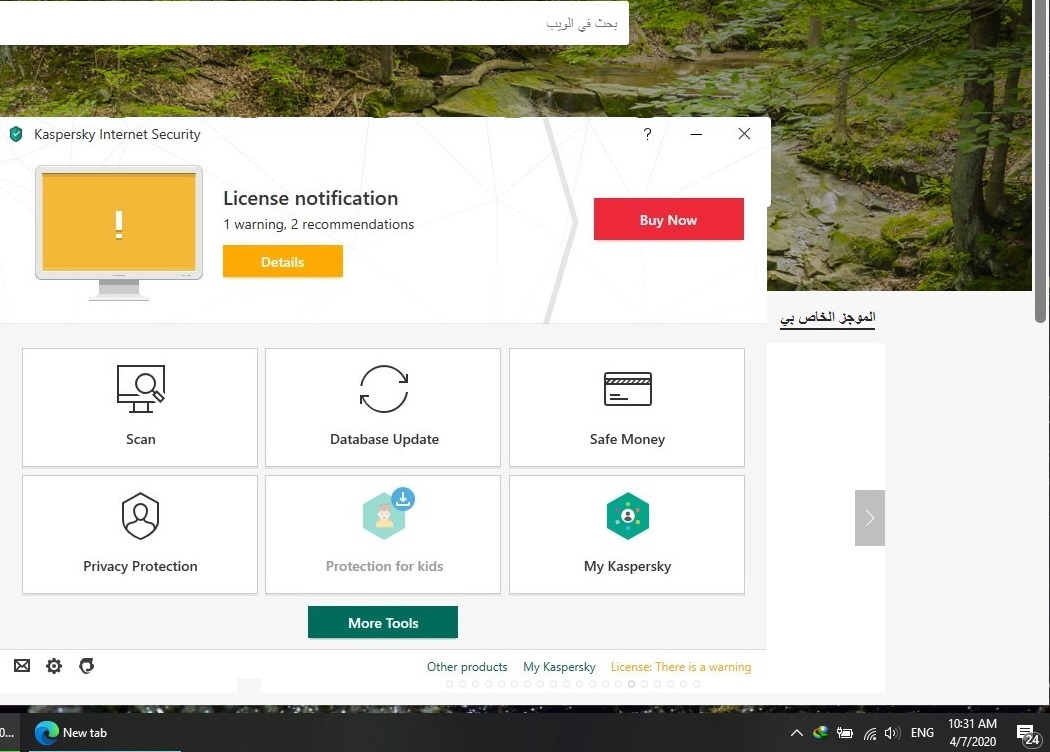Open the Wi-Fi network tray icon

point(870,734)
